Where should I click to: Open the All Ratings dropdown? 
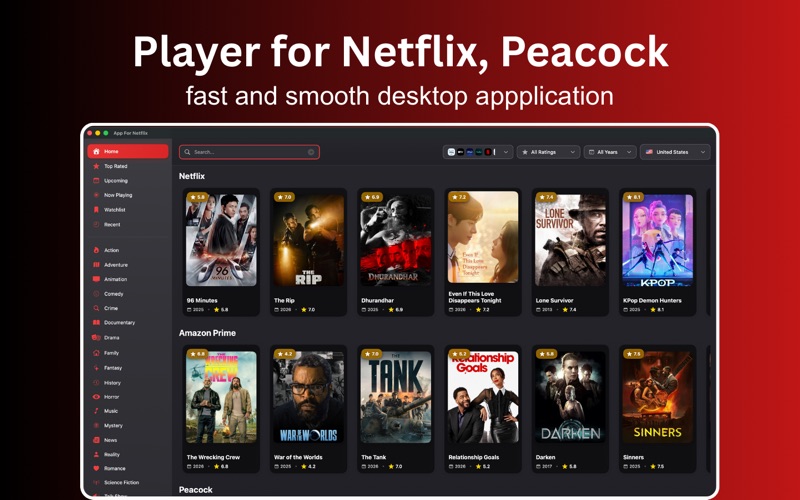coord(548,152)
